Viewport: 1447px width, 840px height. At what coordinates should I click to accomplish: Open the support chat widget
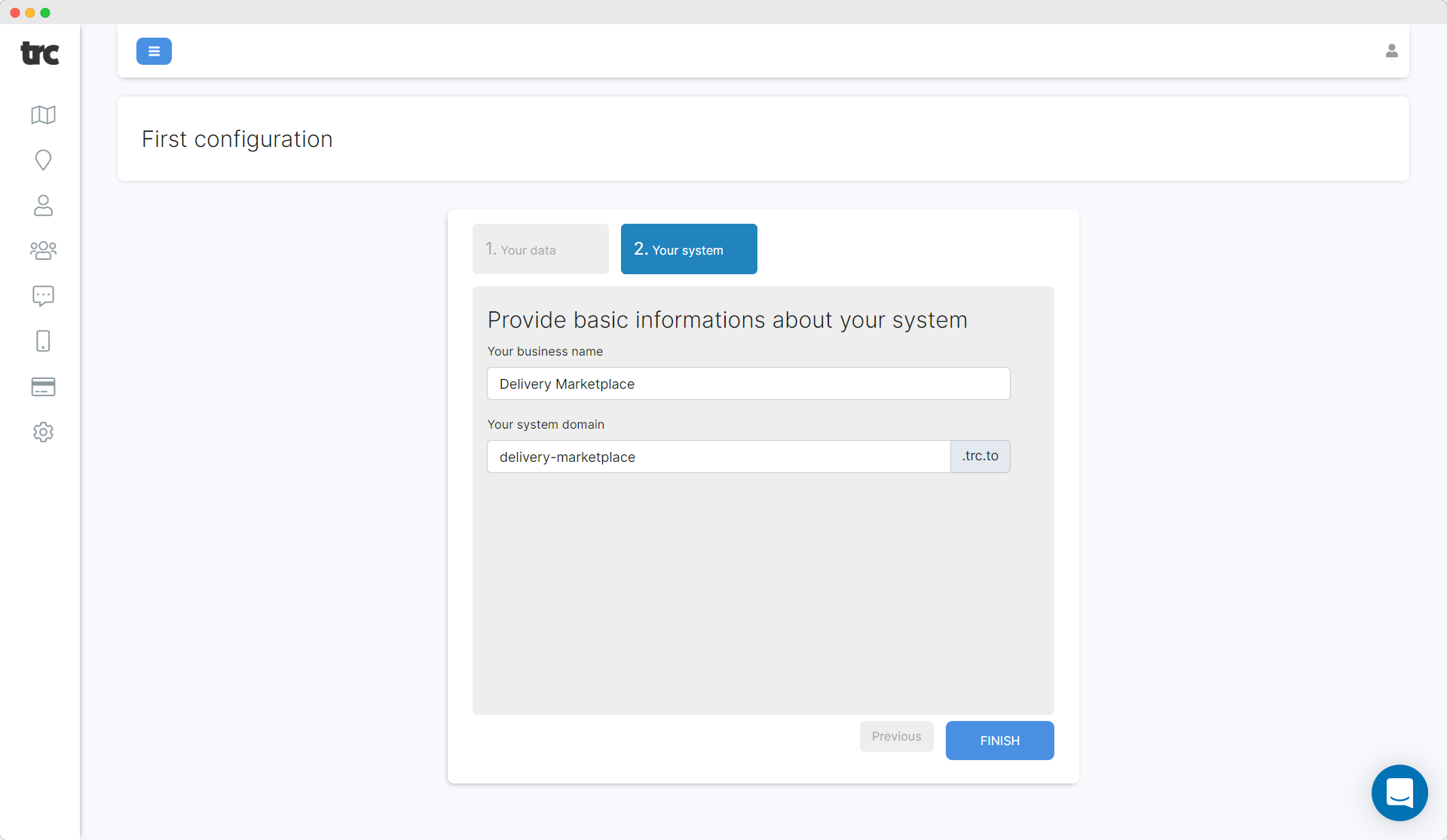[1400, 793]
